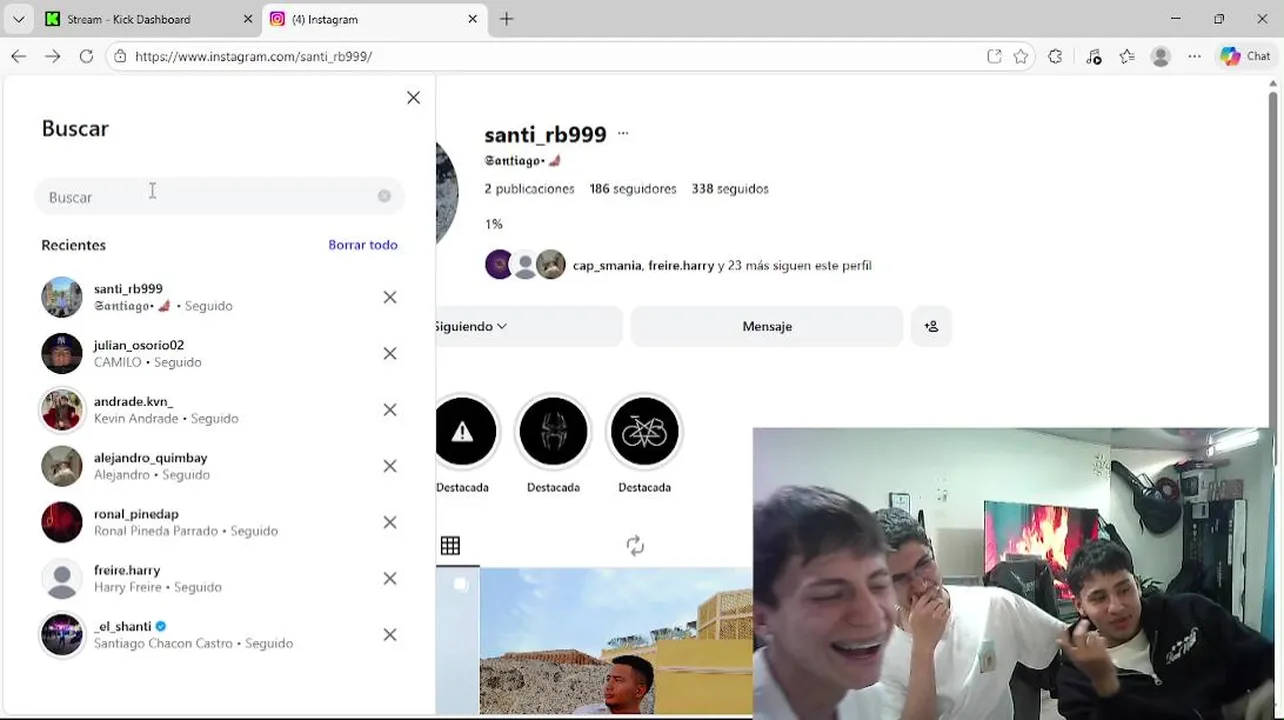Viewport: 1284px width, 720px height.
Task: Go forward in browser history
Action: click(52, 56)
